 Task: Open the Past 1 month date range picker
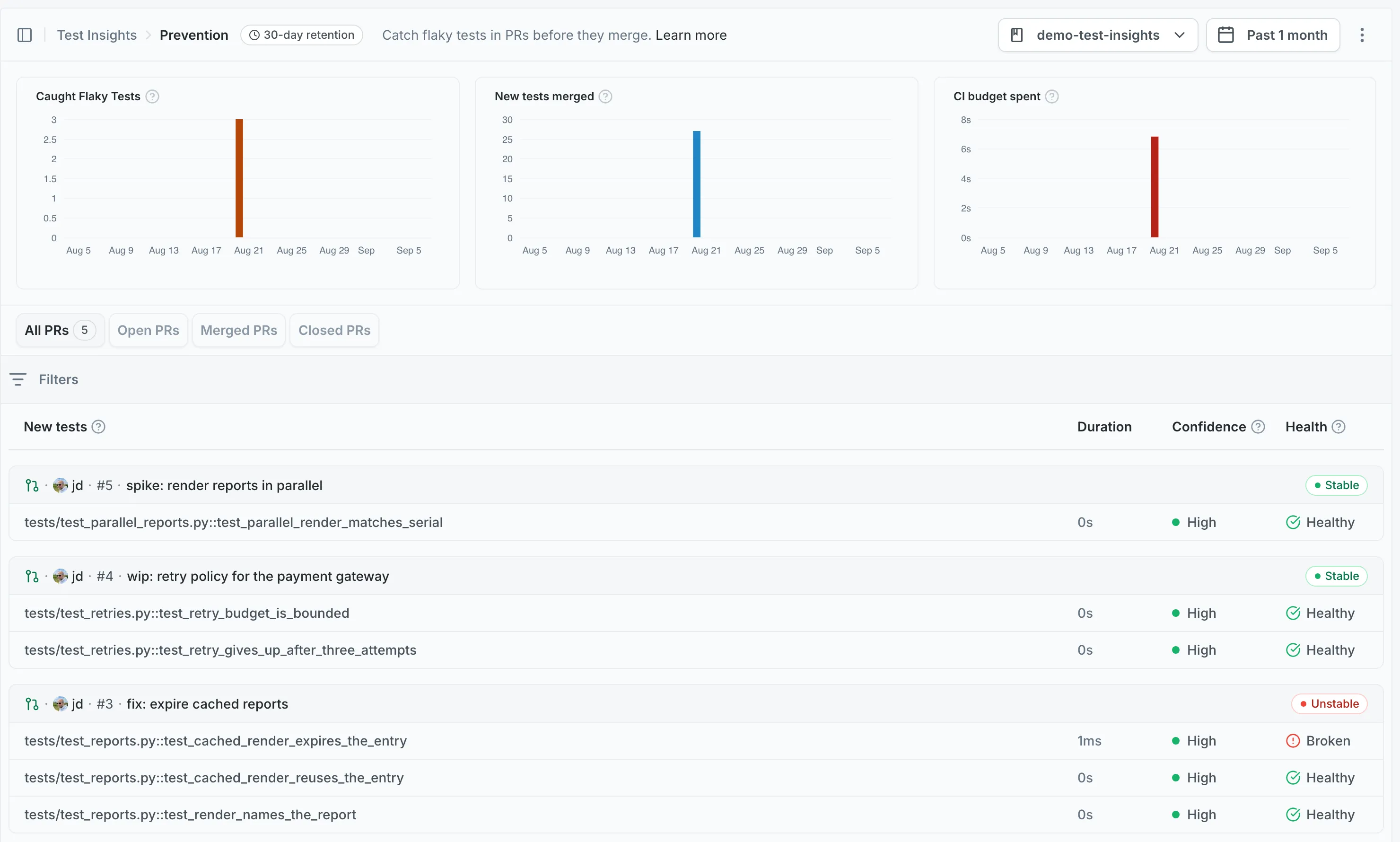tap(1273, 35)
